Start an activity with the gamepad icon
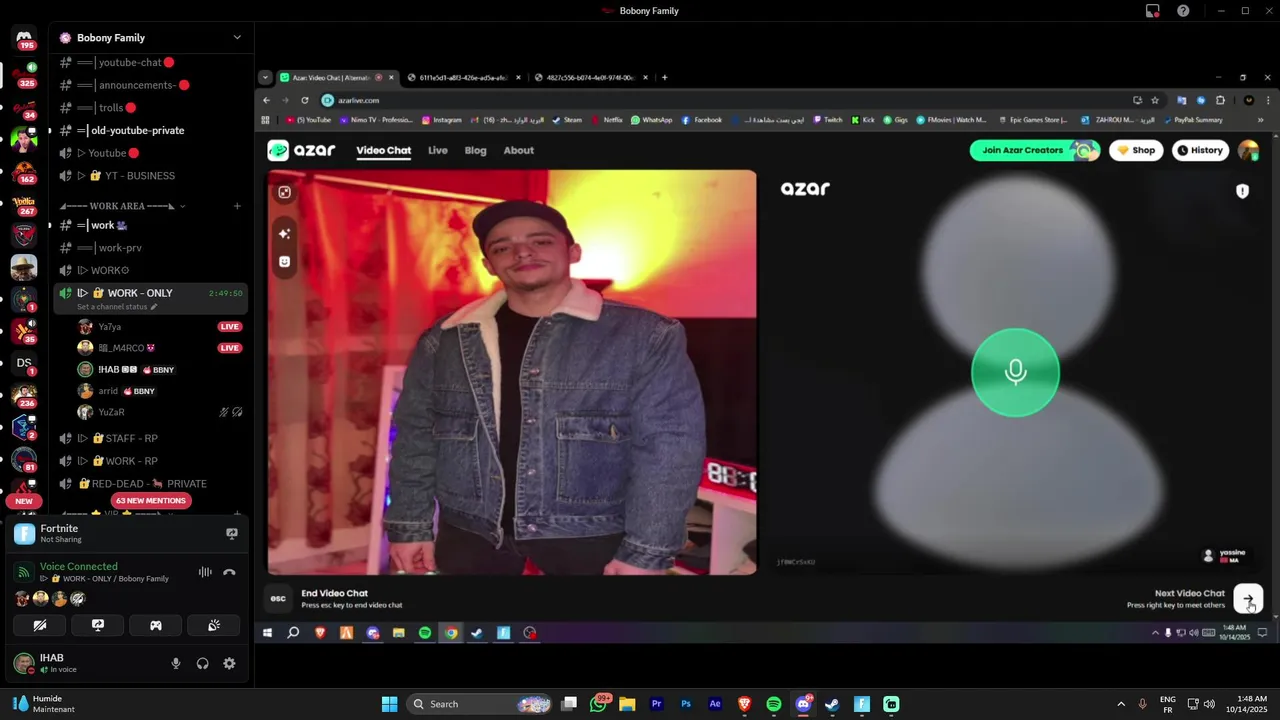 click(x=156, y=625)
